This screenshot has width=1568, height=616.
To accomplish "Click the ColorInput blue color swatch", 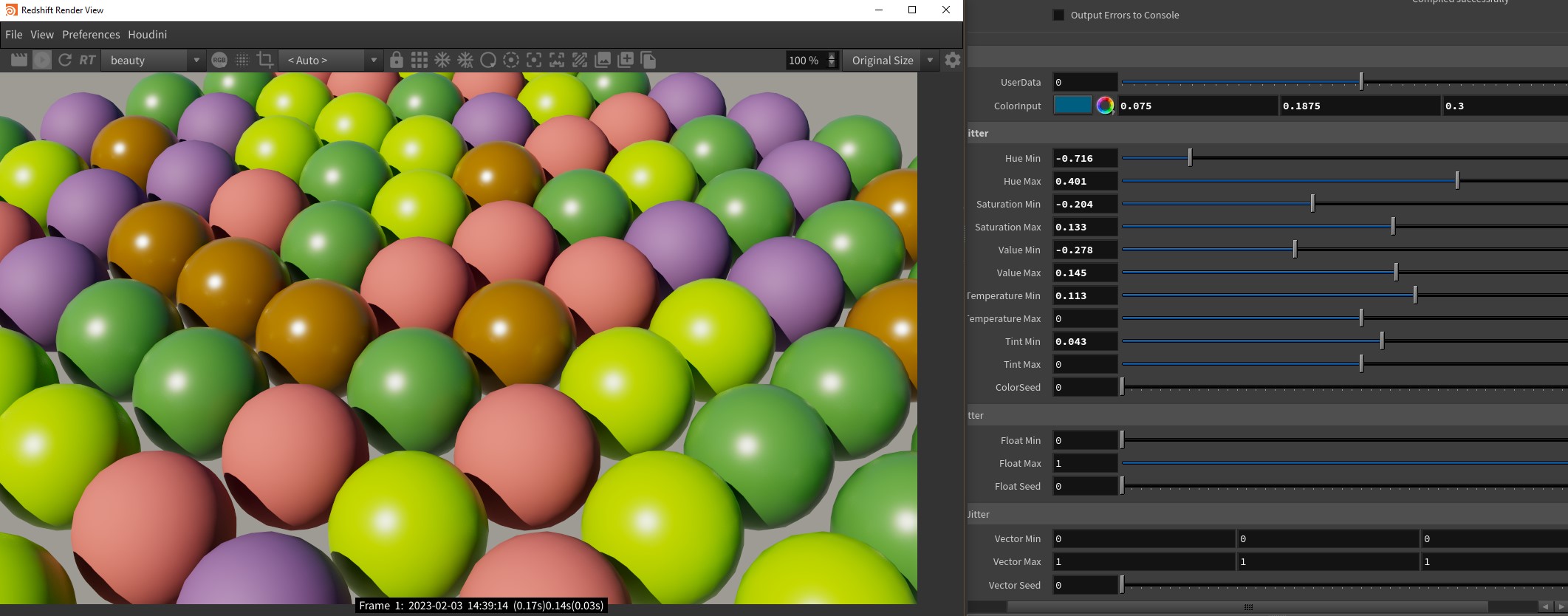I will [1072, 106].
